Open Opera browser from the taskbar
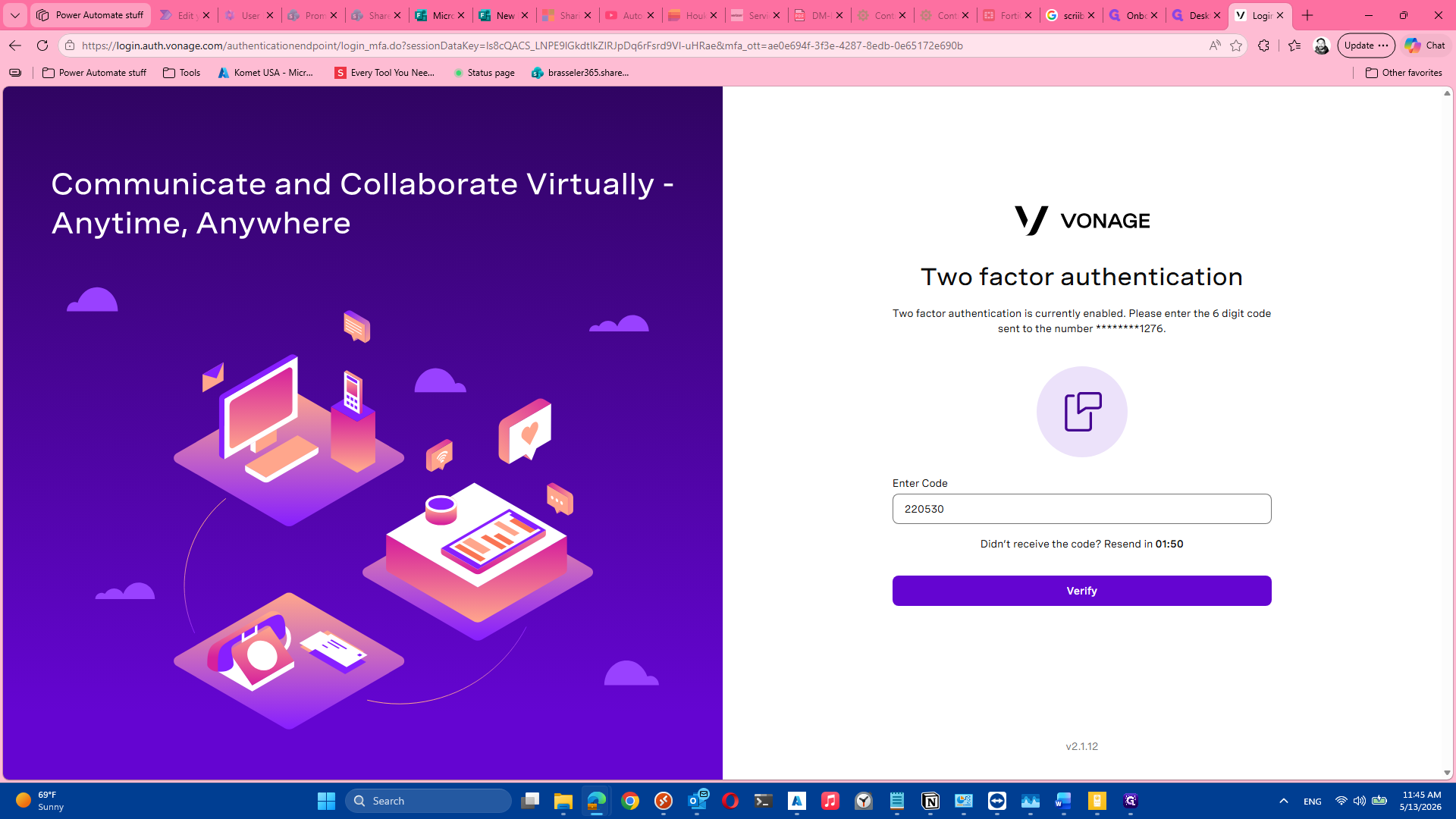1456x819 pixels. pyautogui.click(x=730, y=801)
